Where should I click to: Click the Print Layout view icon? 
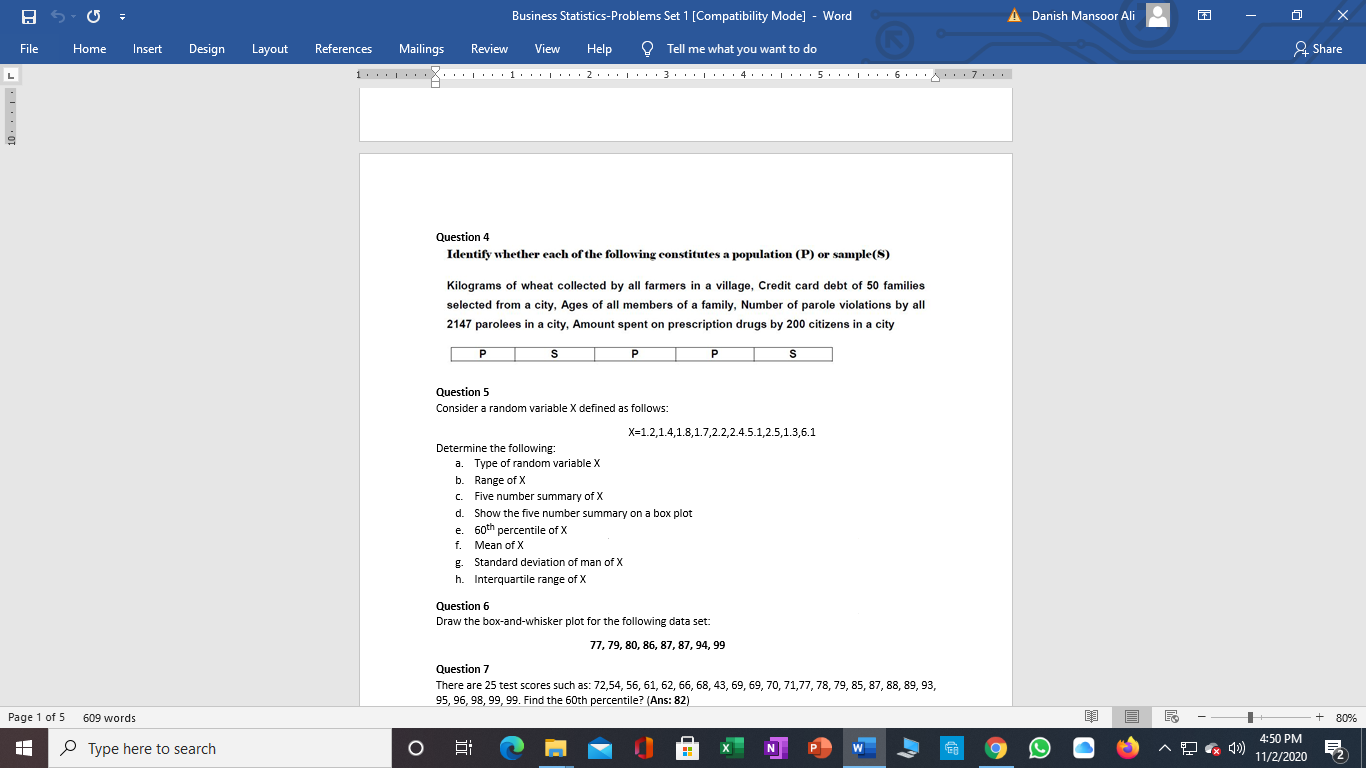coord(1131,716)
